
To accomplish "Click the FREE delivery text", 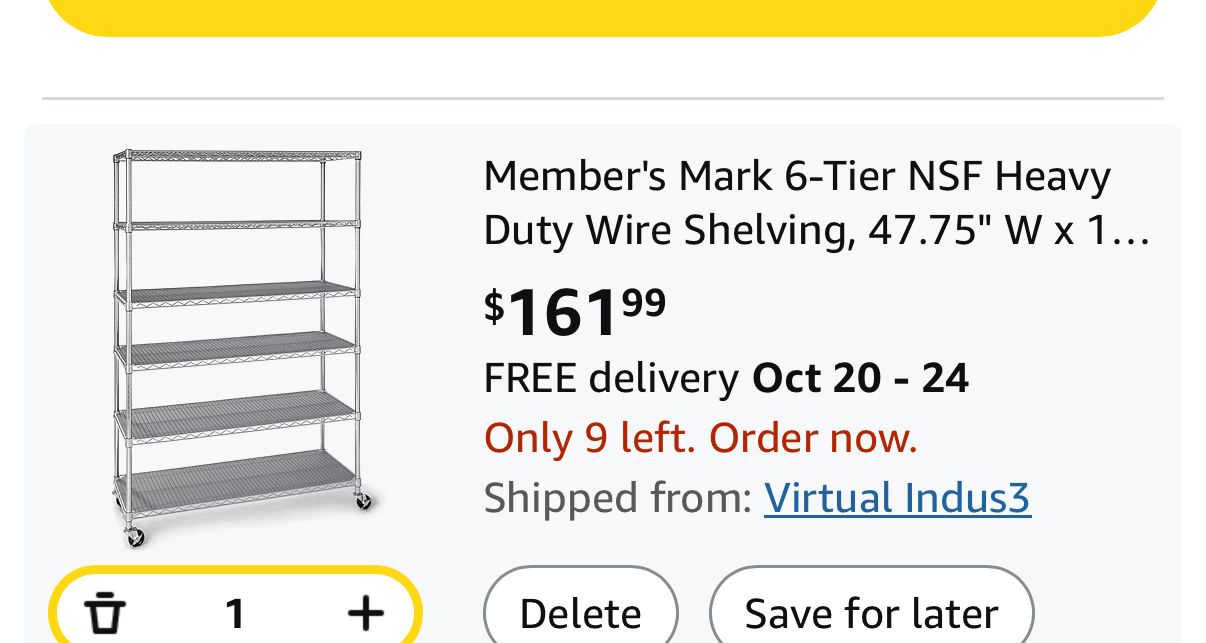I will click(x=610, y=379).
